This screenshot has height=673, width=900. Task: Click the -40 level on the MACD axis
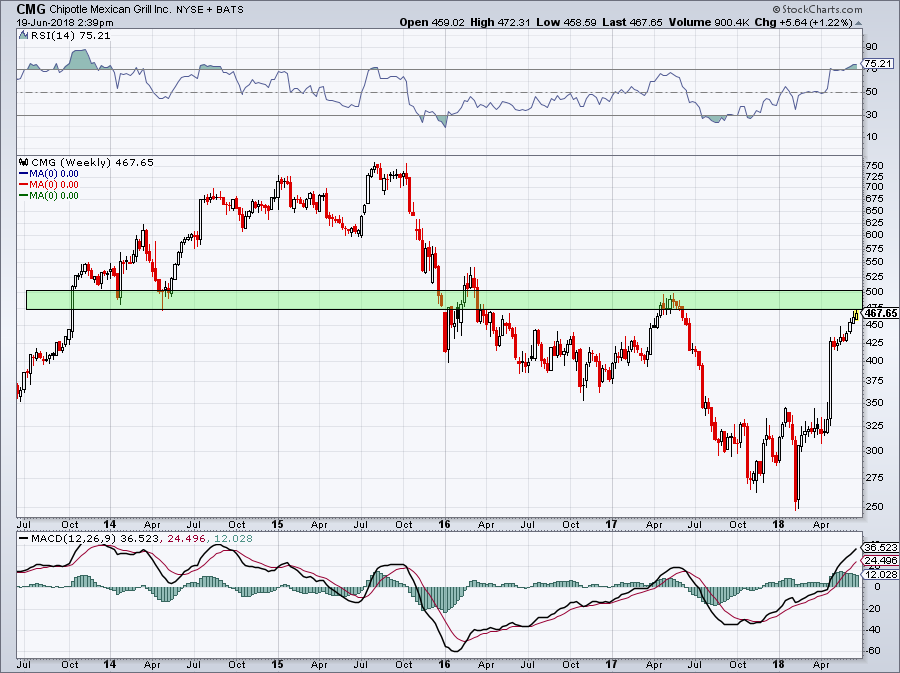[x=873, y=629]
